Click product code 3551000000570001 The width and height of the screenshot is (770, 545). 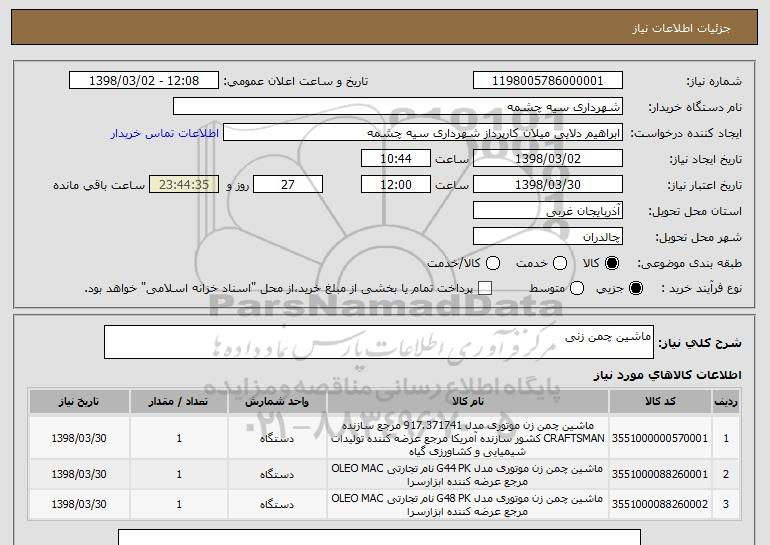pyautogui.click(x=660, y=438)
